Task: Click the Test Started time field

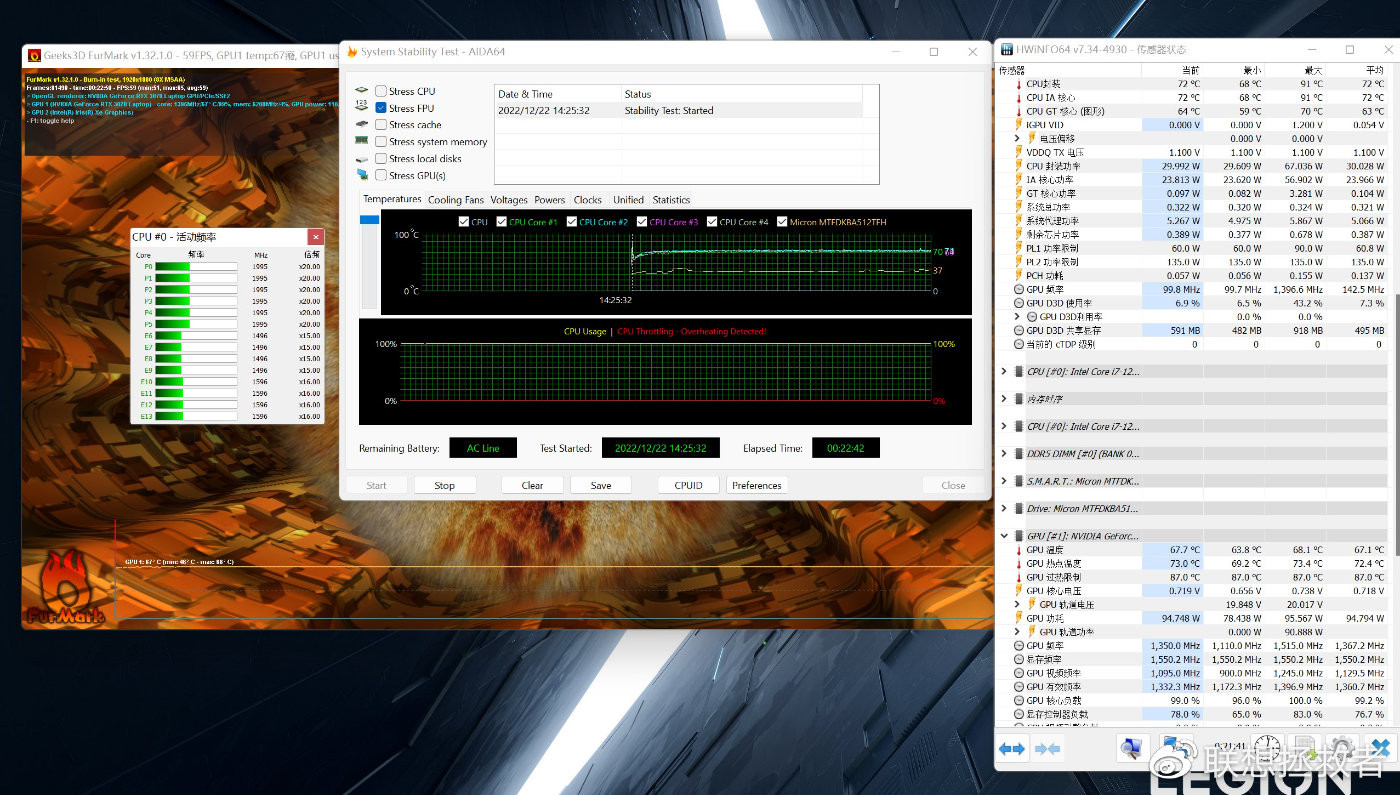Action: tap(660, 448)
